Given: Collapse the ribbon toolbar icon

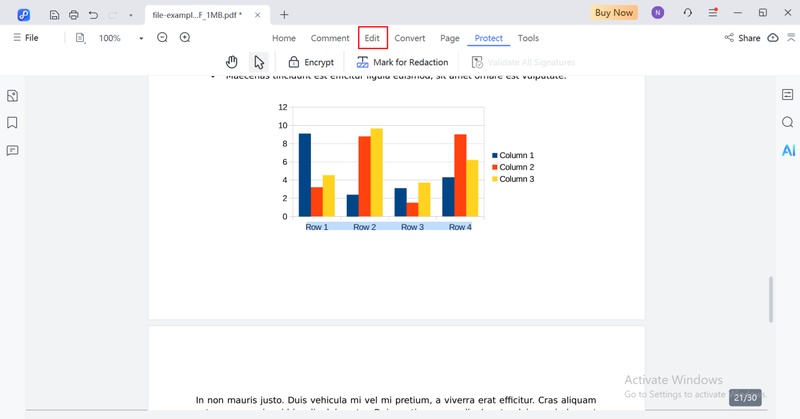Looking at the screenshot, I should pyautogui.click(x=791, y=37).
